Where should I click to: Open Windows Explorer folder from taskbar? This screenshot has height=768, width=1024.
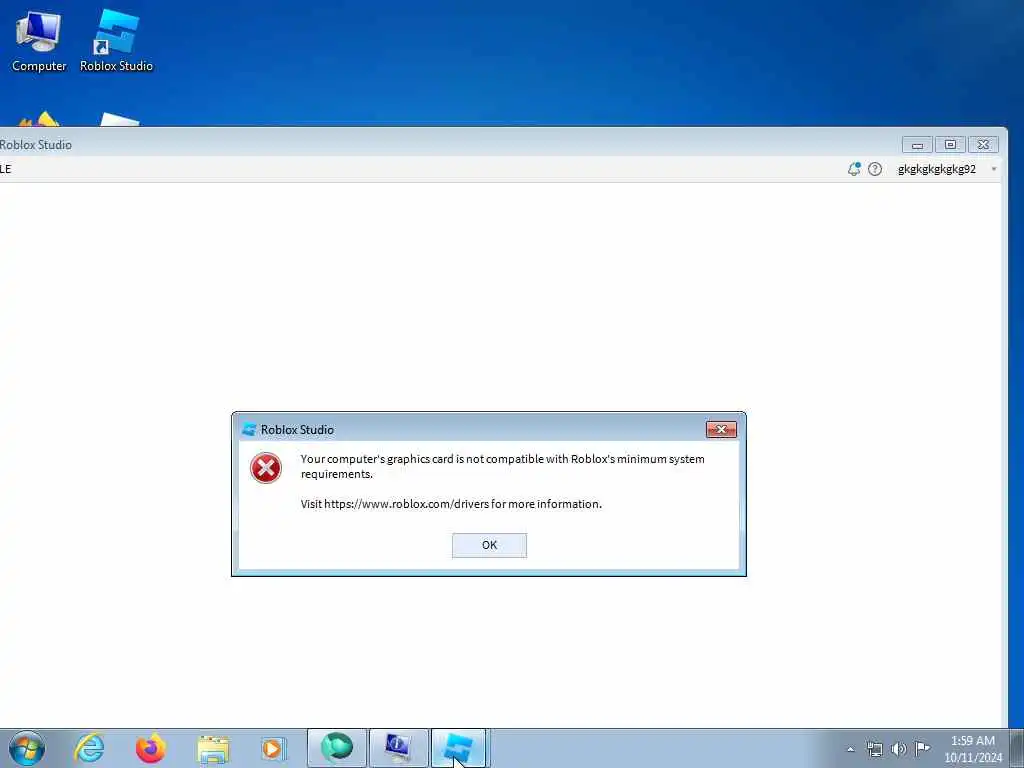213,749
